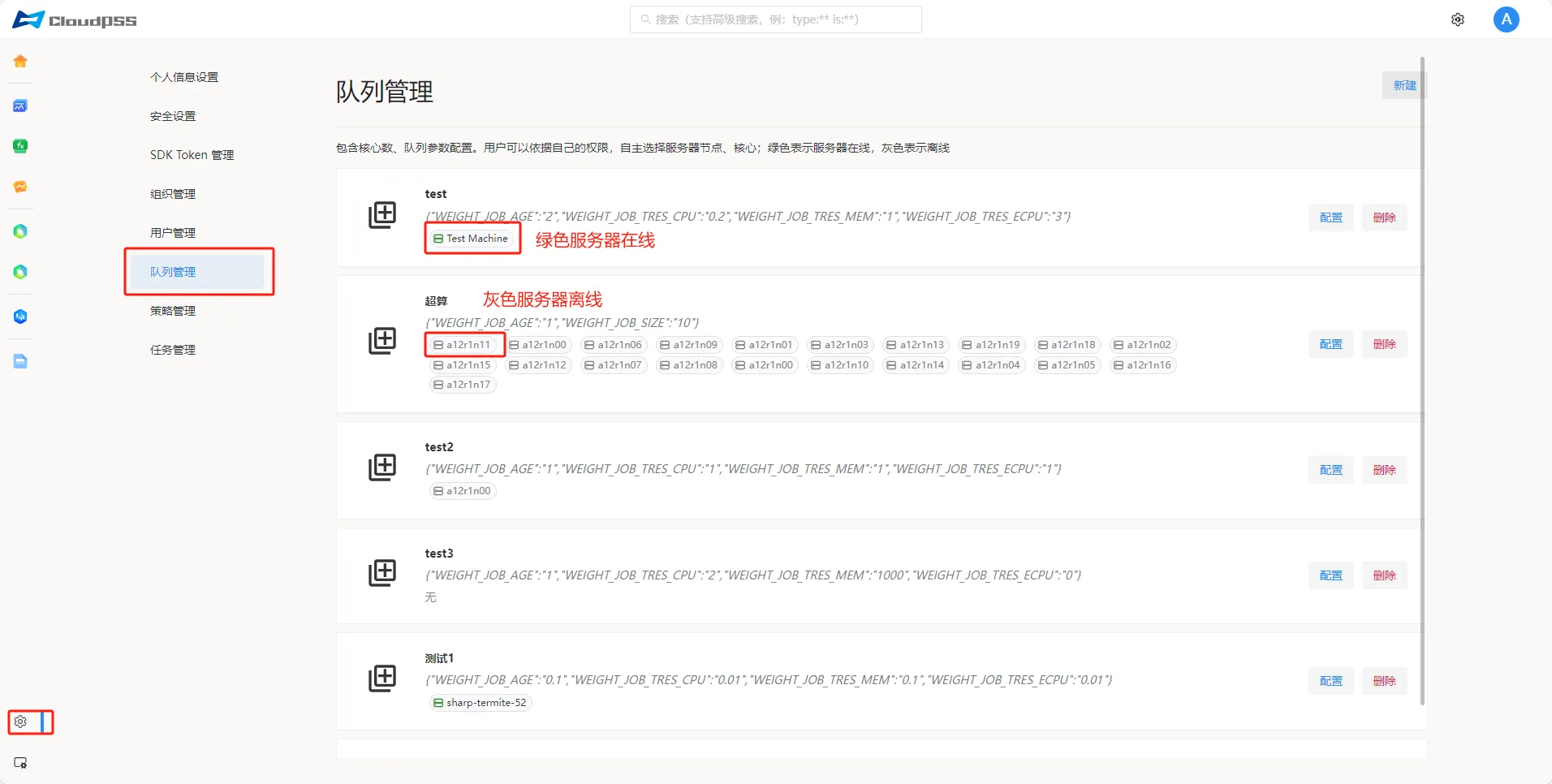Open the blue hexagon sidebar icon

(20, 317)
